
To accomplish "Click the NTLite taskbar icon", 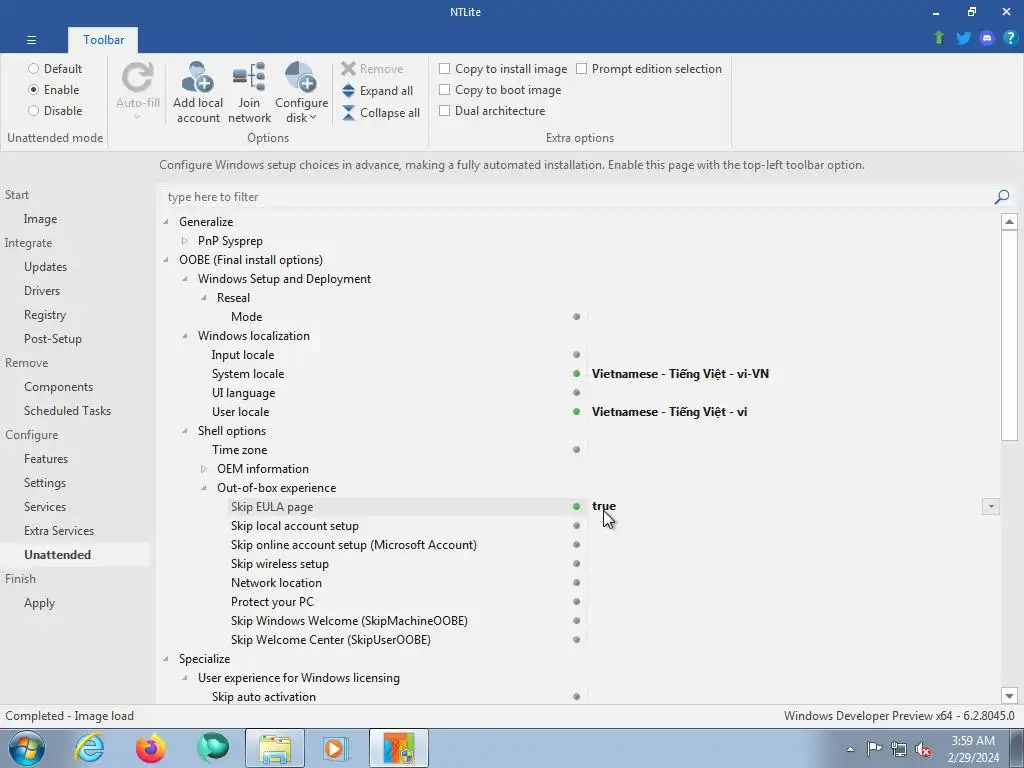I will (x=399, y=748).
